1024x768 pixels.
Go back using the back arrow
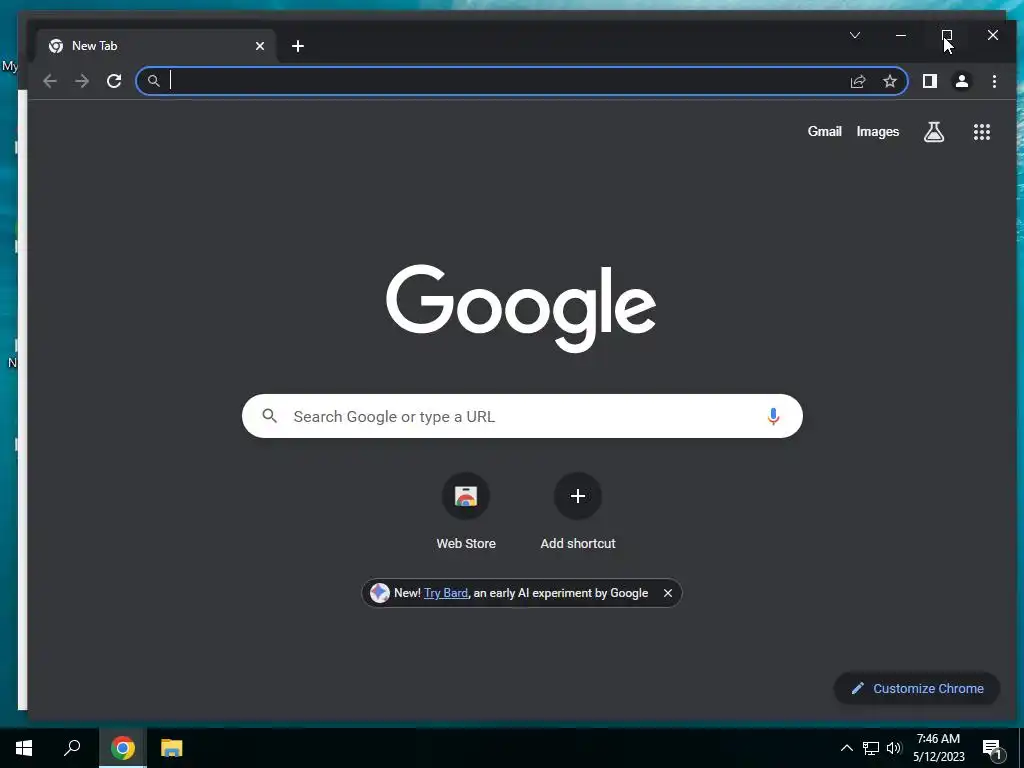(50, 81)
